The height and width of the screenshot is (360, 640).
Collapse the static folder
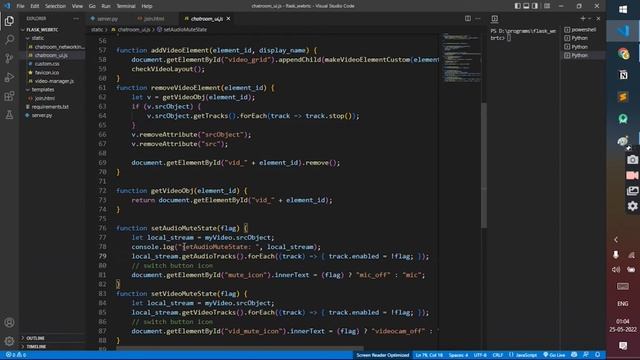tap(38, 38)
